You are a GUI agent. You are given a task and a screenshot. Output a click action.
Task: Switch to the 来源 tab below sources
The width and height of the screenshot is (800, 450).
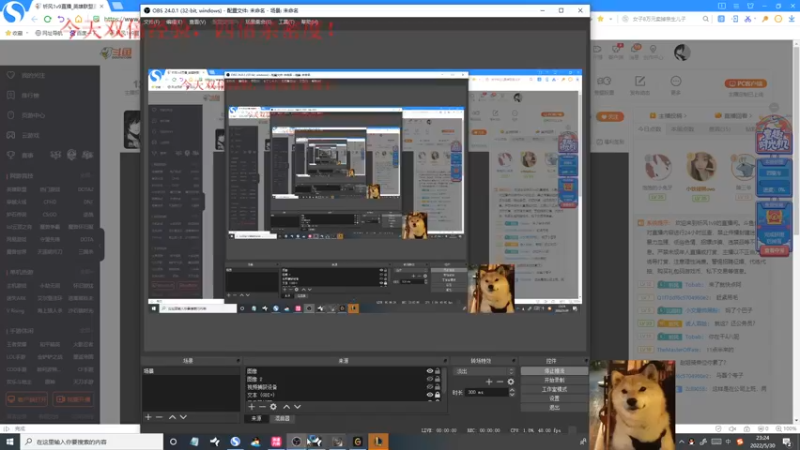tap(257, 418)
